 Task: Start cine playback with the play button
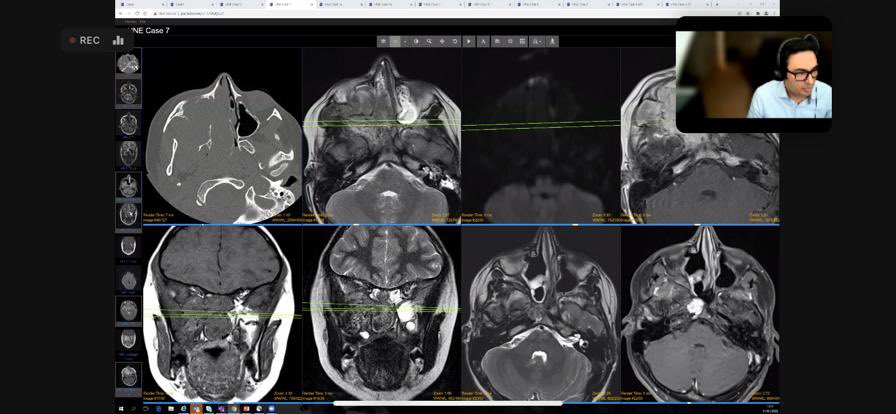coord(469,41)
